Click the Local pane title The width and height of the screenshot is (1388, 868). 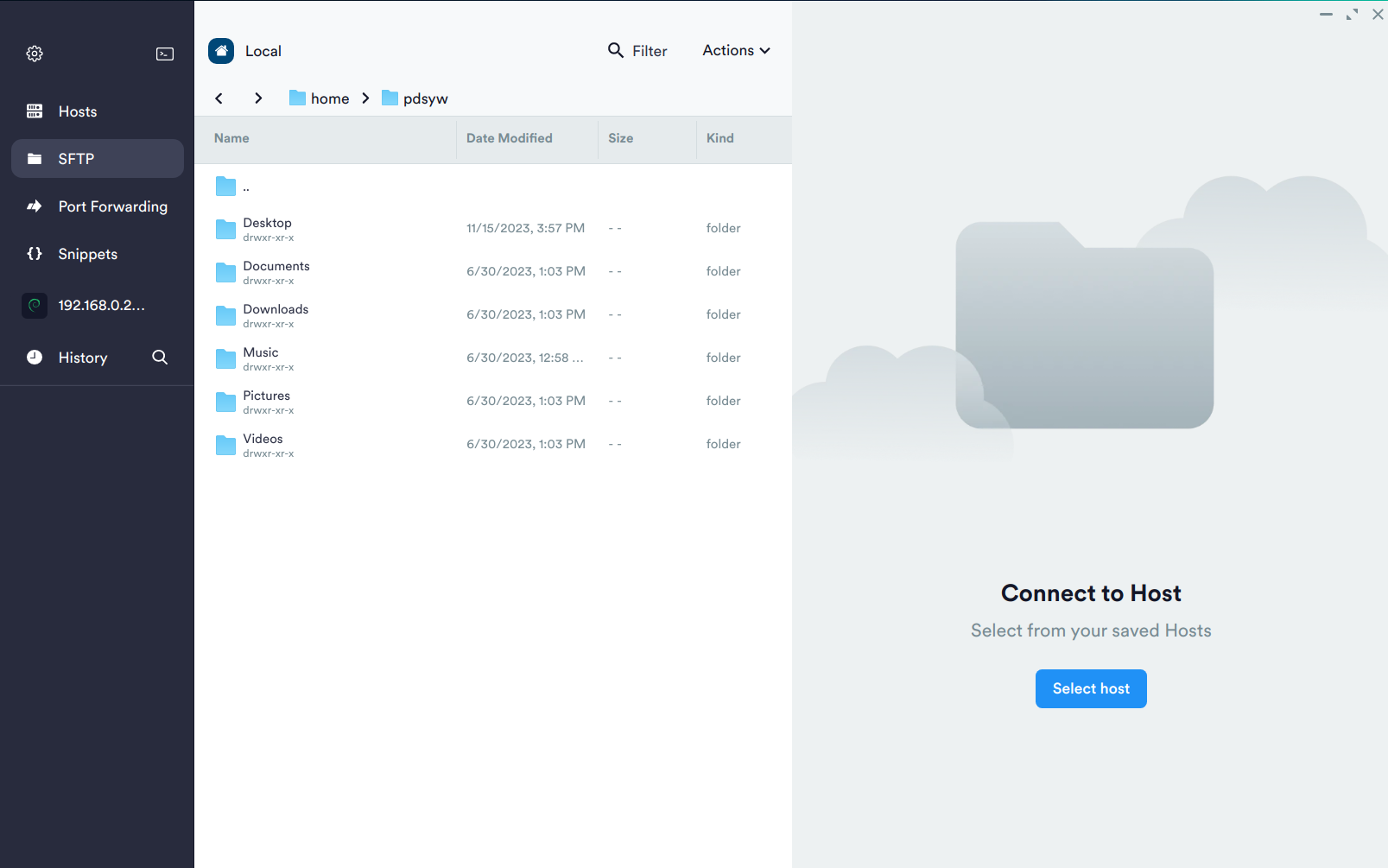(x=263, y=51)
